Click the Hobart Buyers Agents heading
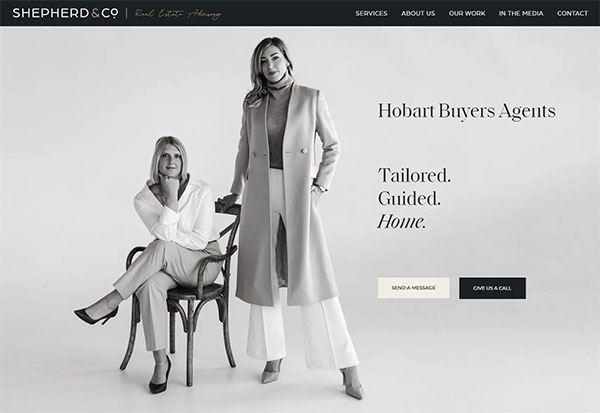Viewport: 600px width, 413px height. pos(467,111)
